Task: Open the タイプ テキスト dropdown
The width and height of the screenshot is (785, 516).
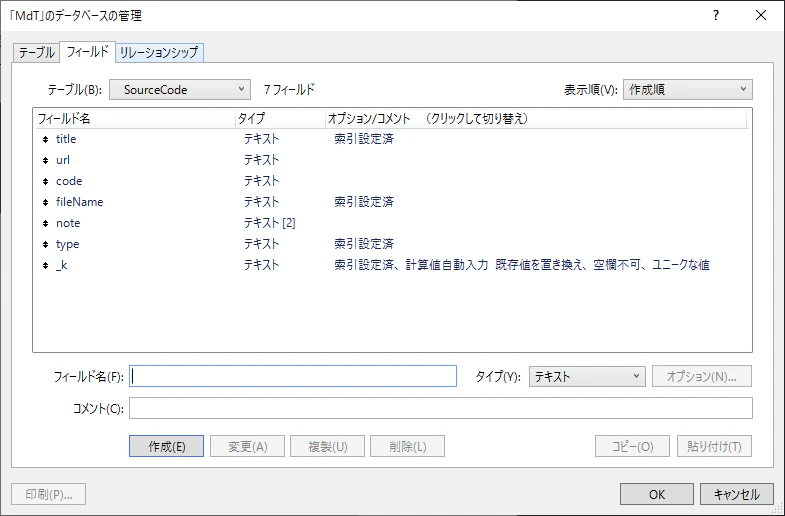Action: pyautogui.click(x=587, y=376)
